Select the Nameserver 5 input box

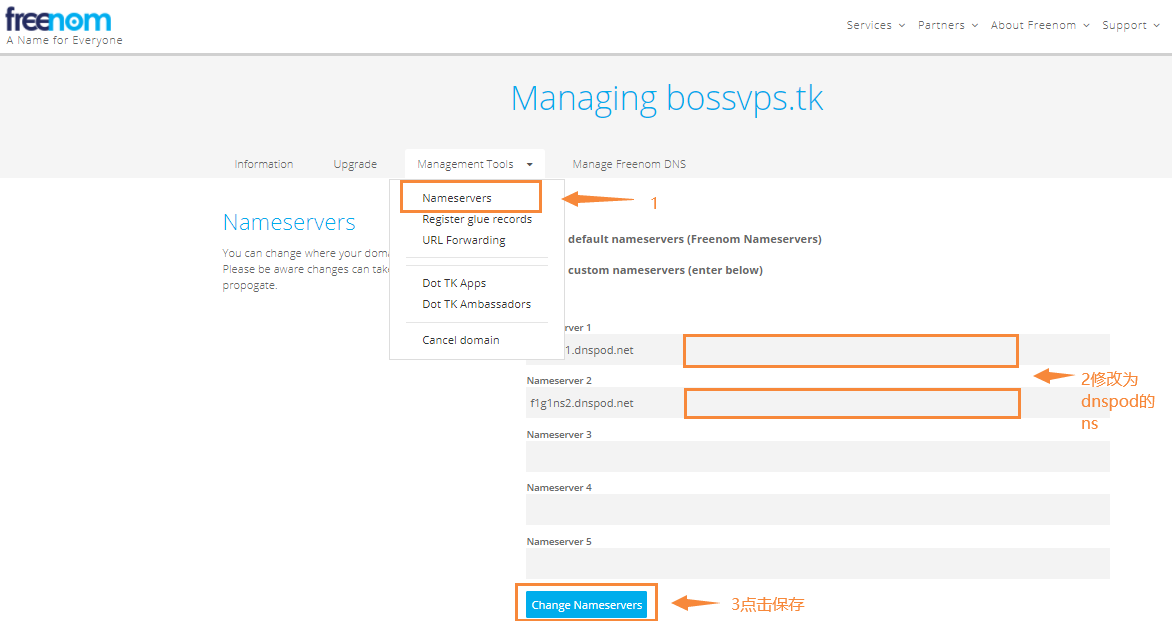pyautogui.click(x=817, y=563)
